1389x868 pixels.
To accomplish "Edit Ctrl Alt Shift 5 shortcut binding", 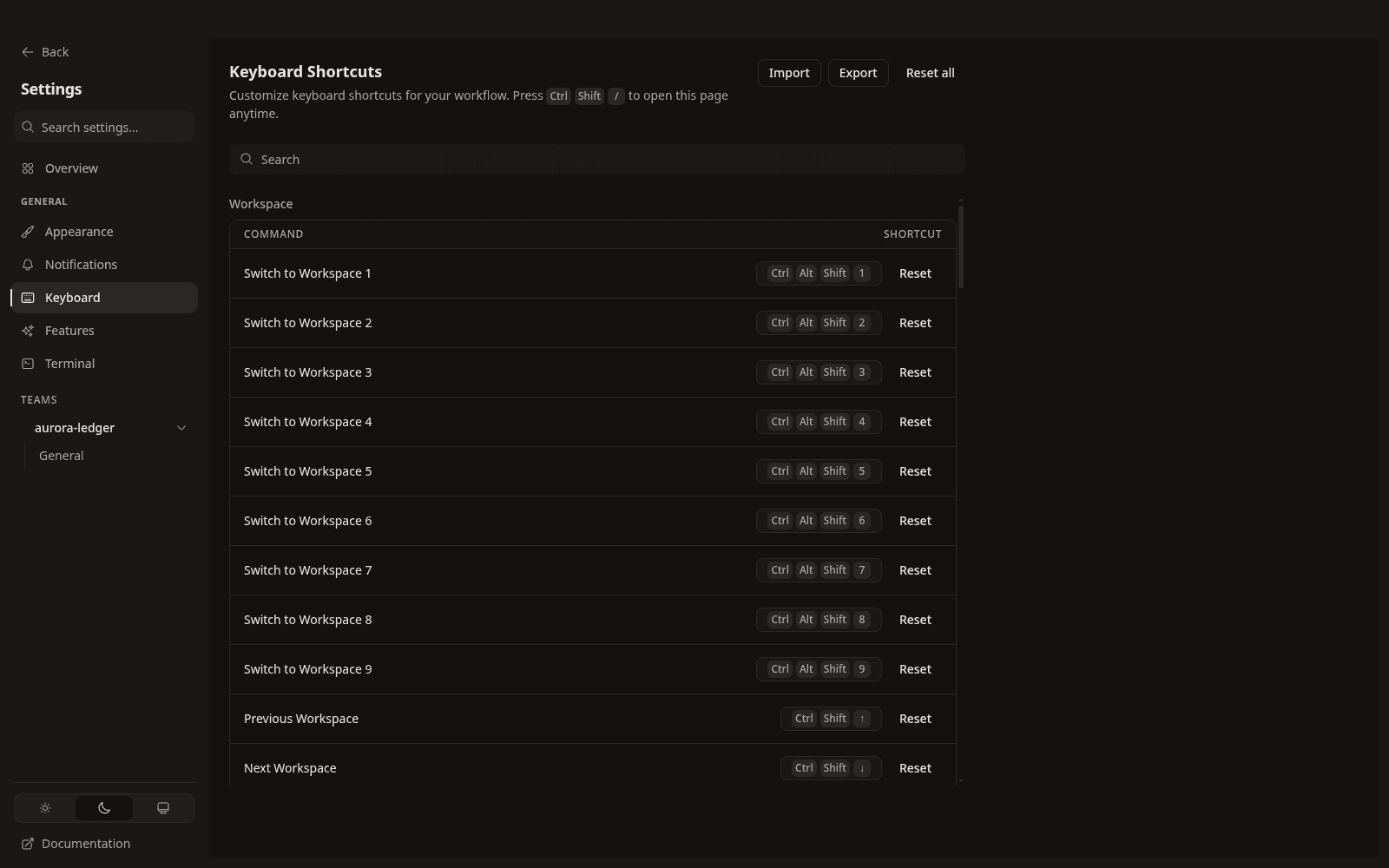I will coord(819,471).
